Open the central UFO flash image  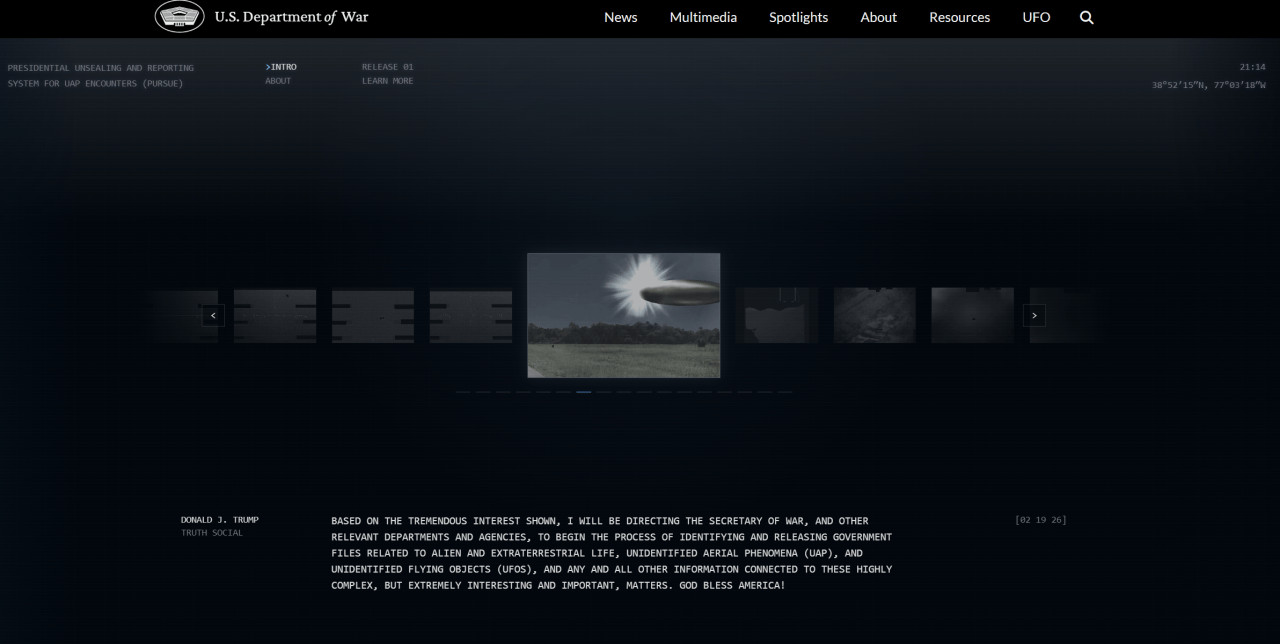click(624, 315)
